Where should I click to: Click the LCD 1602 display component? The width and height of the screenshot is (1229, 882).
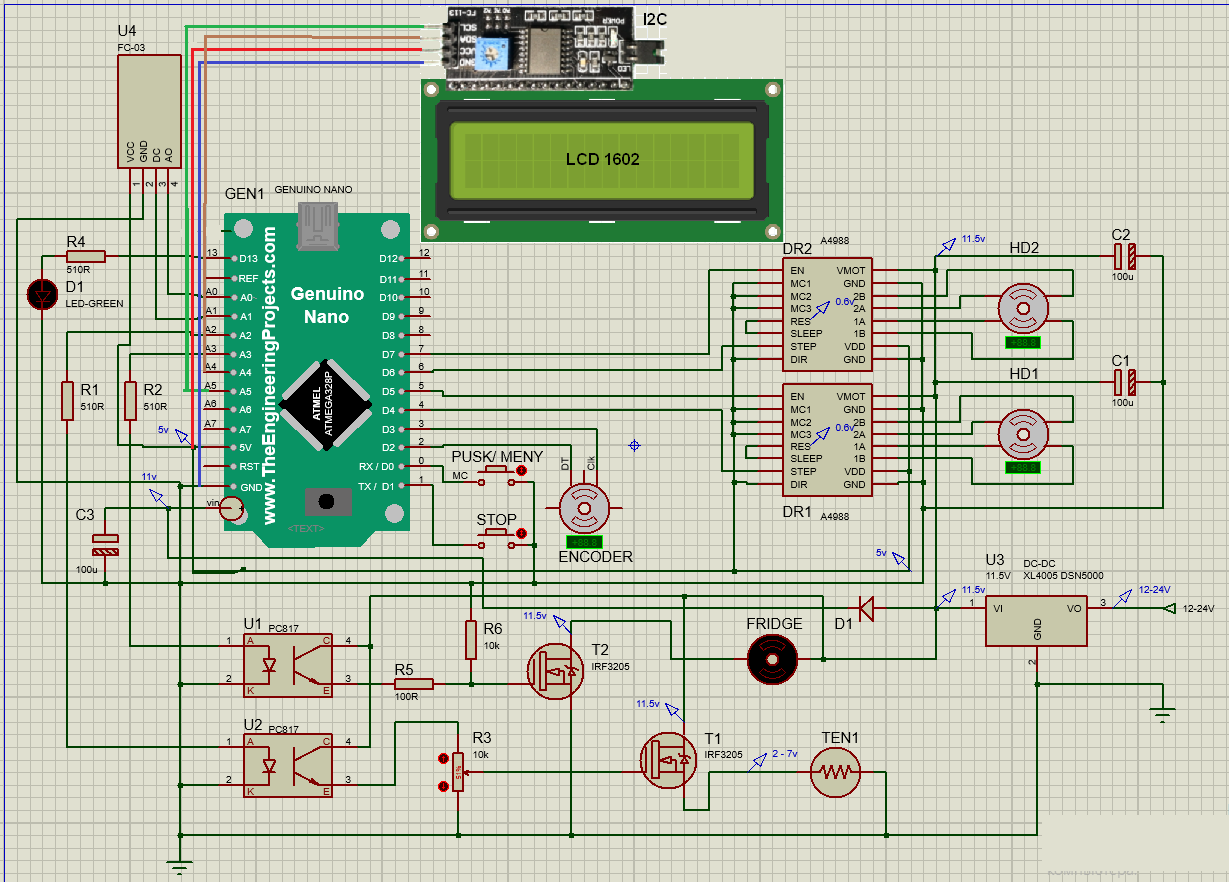602,159
